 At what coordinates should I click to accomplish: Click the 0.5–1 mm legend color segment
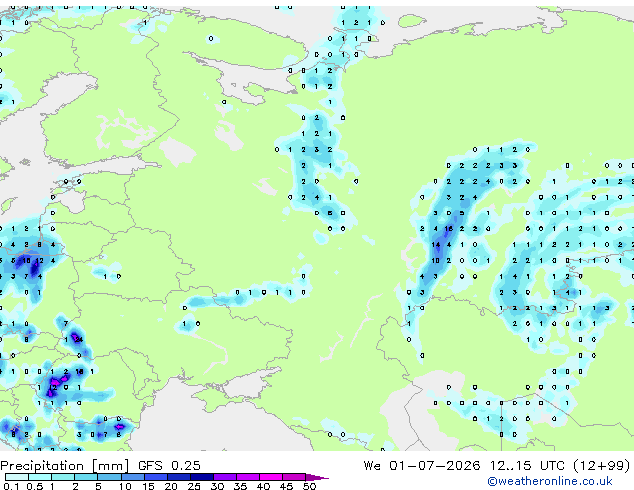pyautogui.click(x=40, y=477)
